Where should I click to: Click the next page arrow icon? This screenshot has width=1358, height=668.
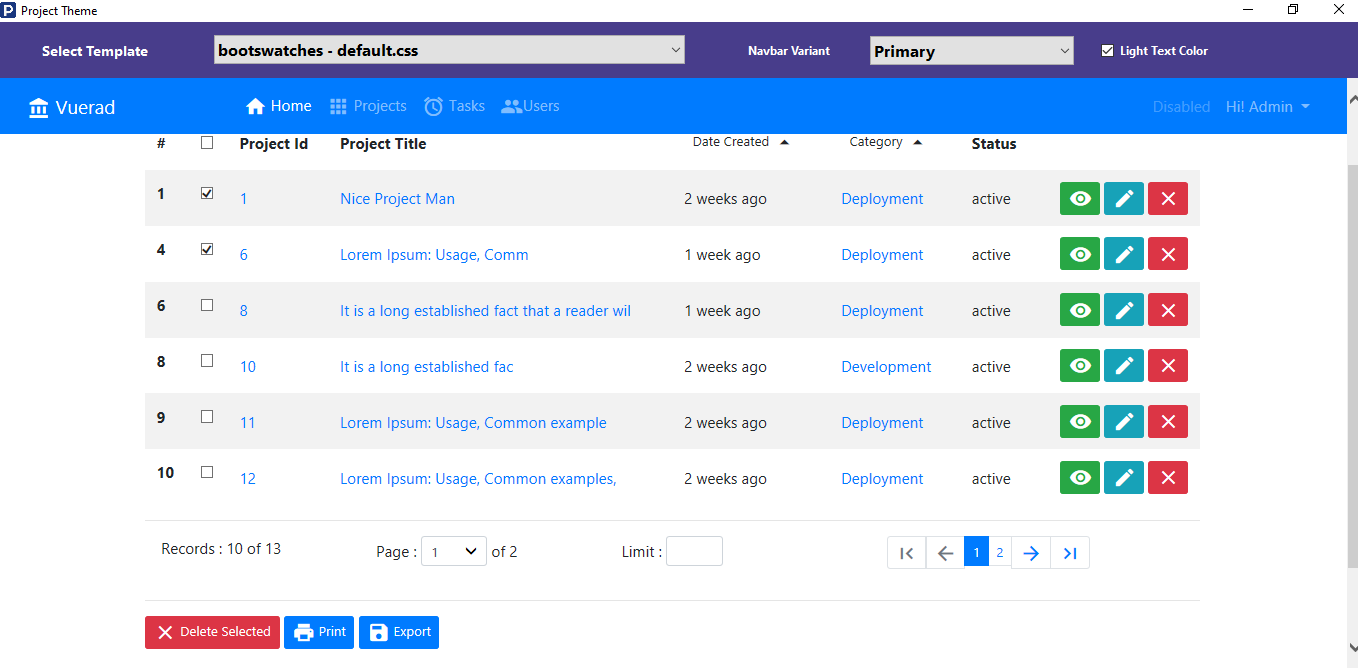tap(1031, 553)
